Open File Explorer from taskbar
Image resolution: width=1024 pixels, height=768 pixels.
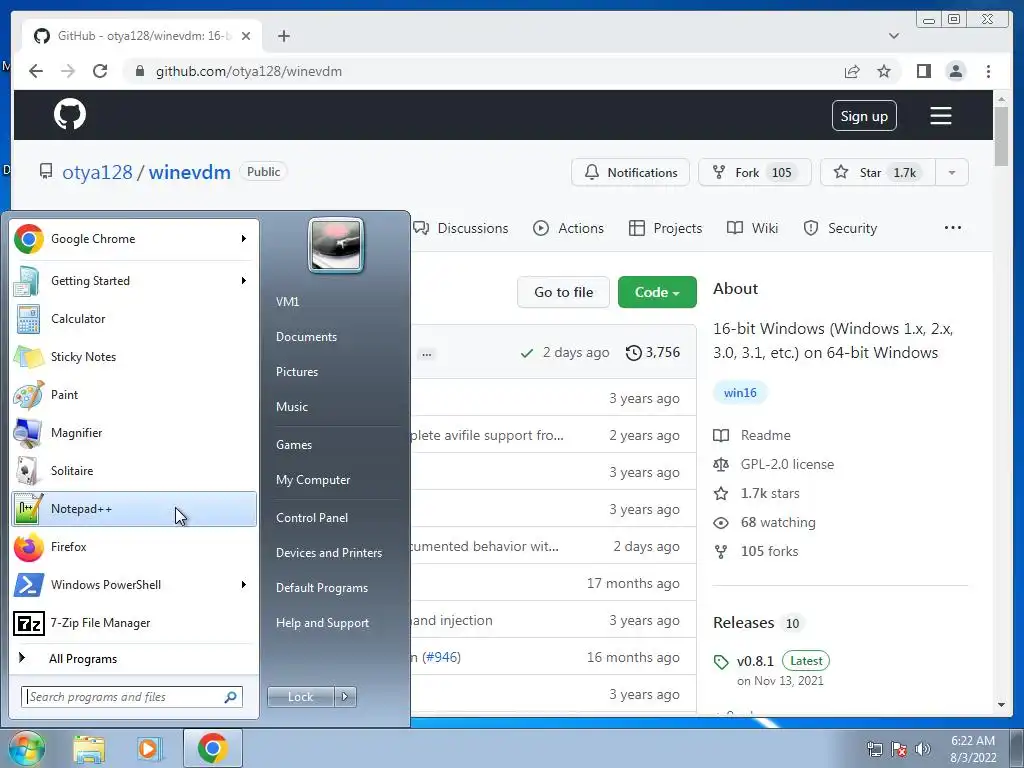point(89,749)
